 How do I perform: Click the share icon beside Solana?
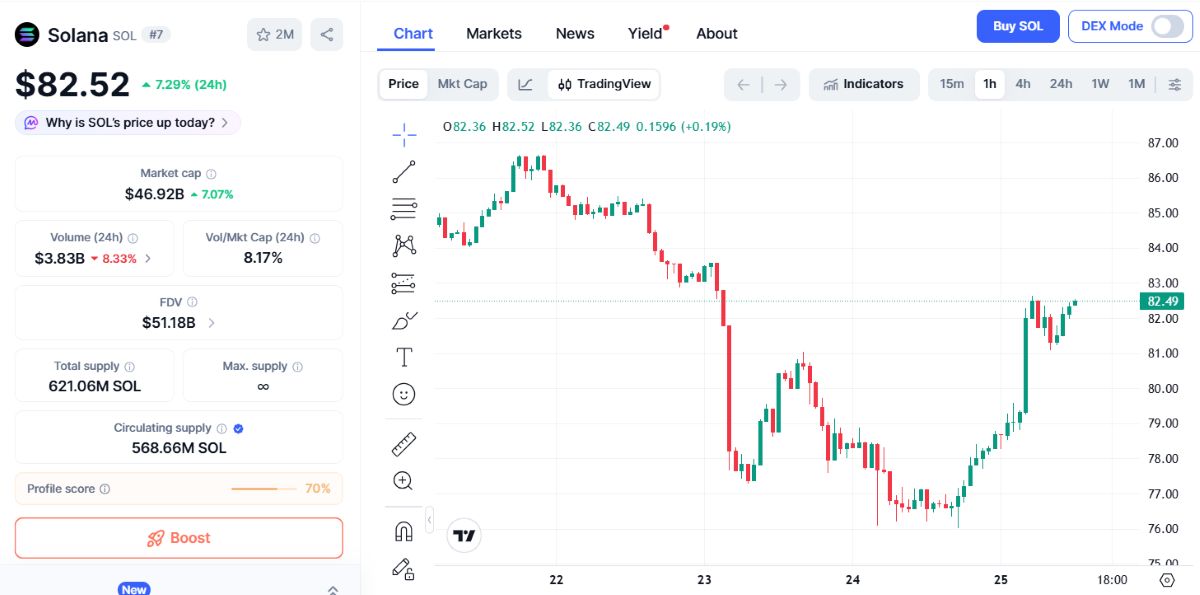click(327, 34)
